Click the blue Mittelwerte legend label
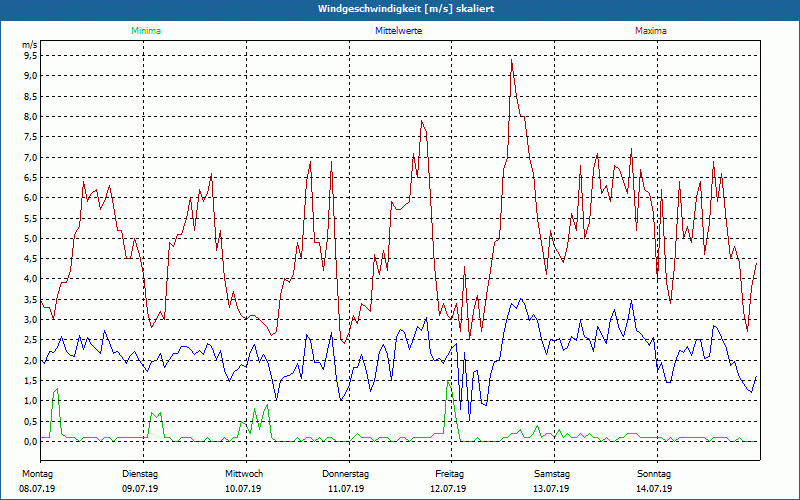Screen dimensions: 800x500 [x=398, y=31]
